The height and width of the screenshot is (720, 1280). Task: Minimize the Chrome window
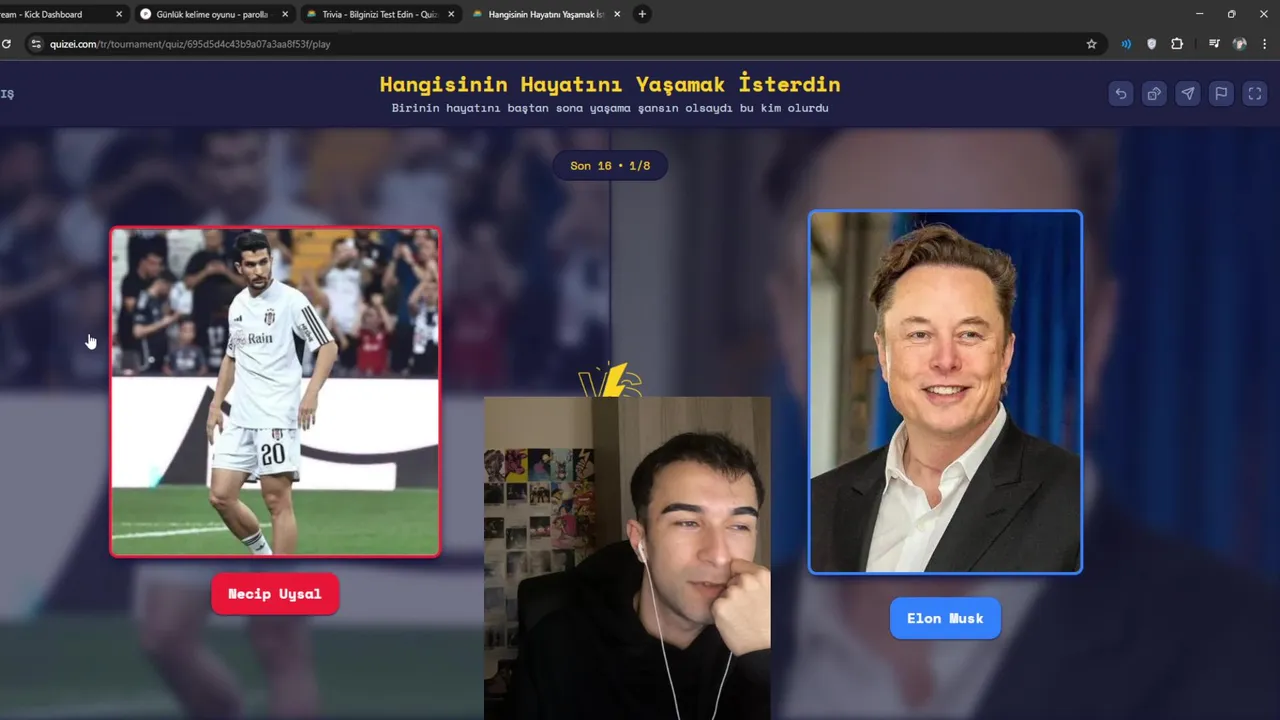tap(1200, 14)
